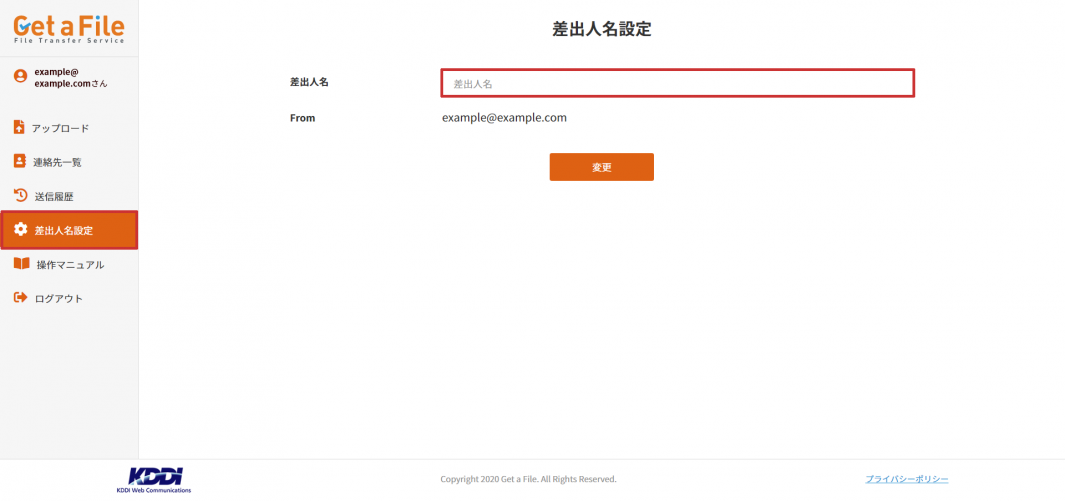Open the 操作マニュアル menu entry
The height and width of the screenshot is (501, 1065).
tap(70, 265)
